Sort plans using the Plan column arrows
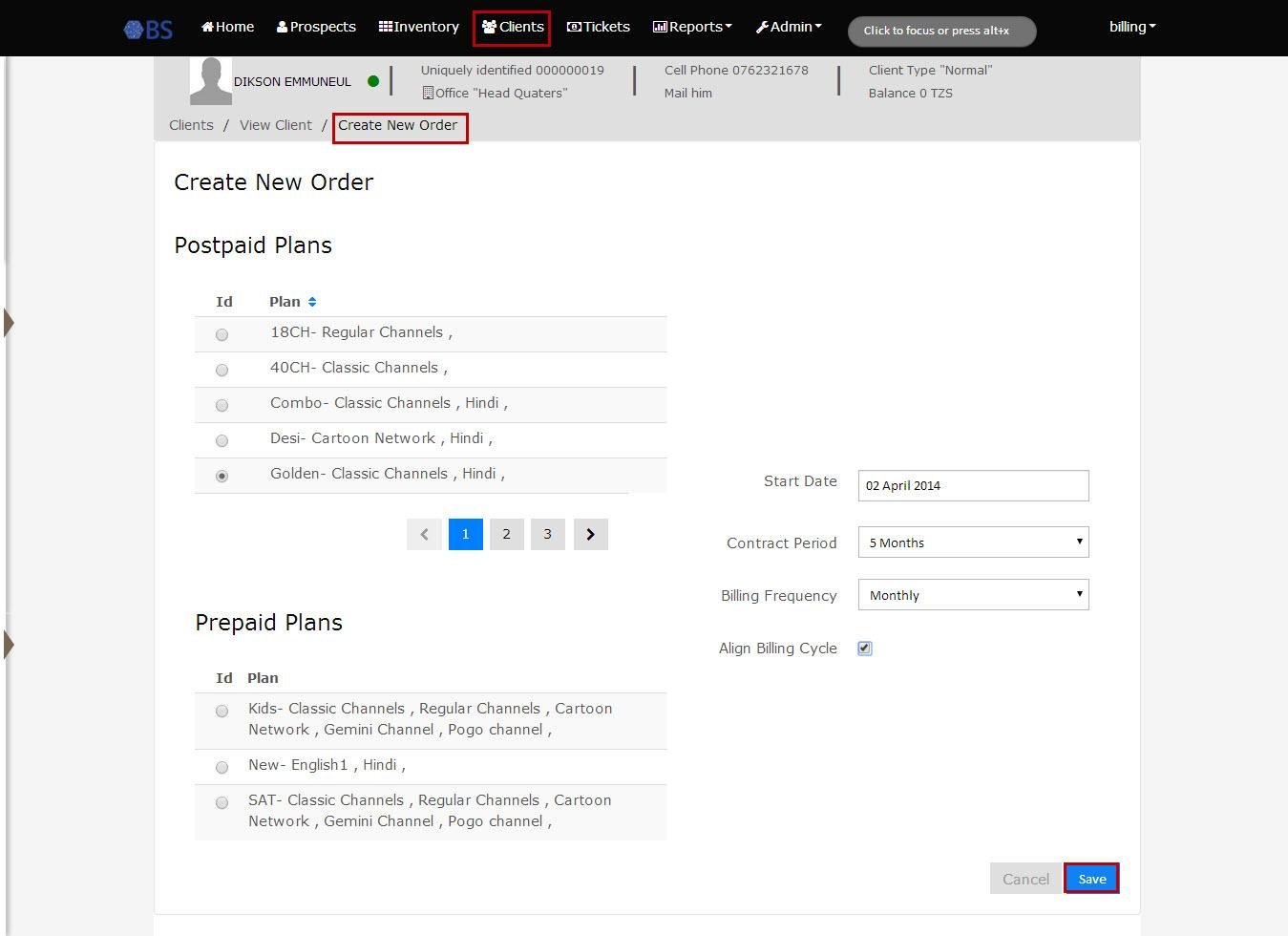The image size is (1288, 936). coord(310,300)
